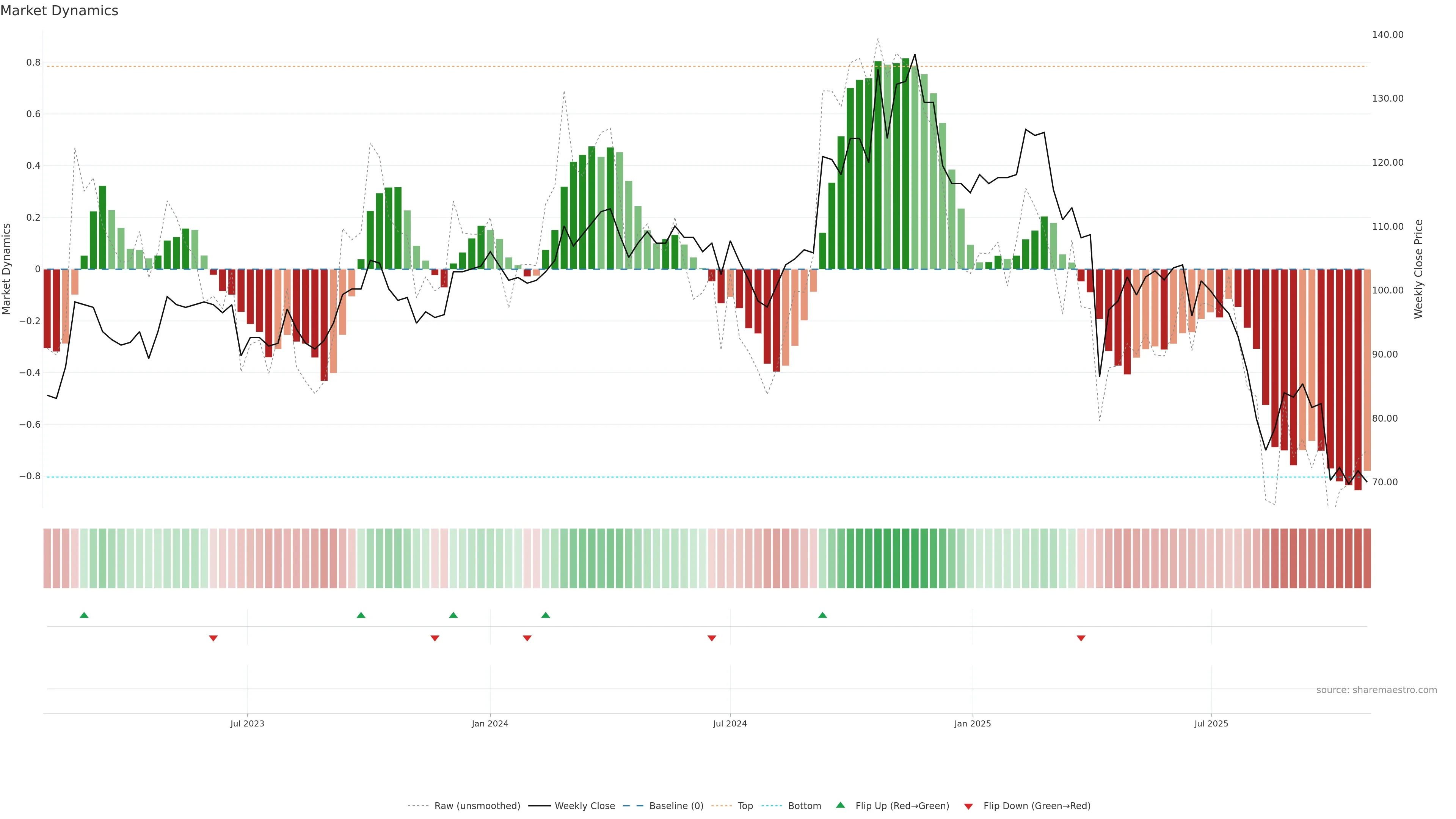Click the last green Flip Up triangle marker
The height and width of the screenshot is (819, 1456).
[822, 615]
